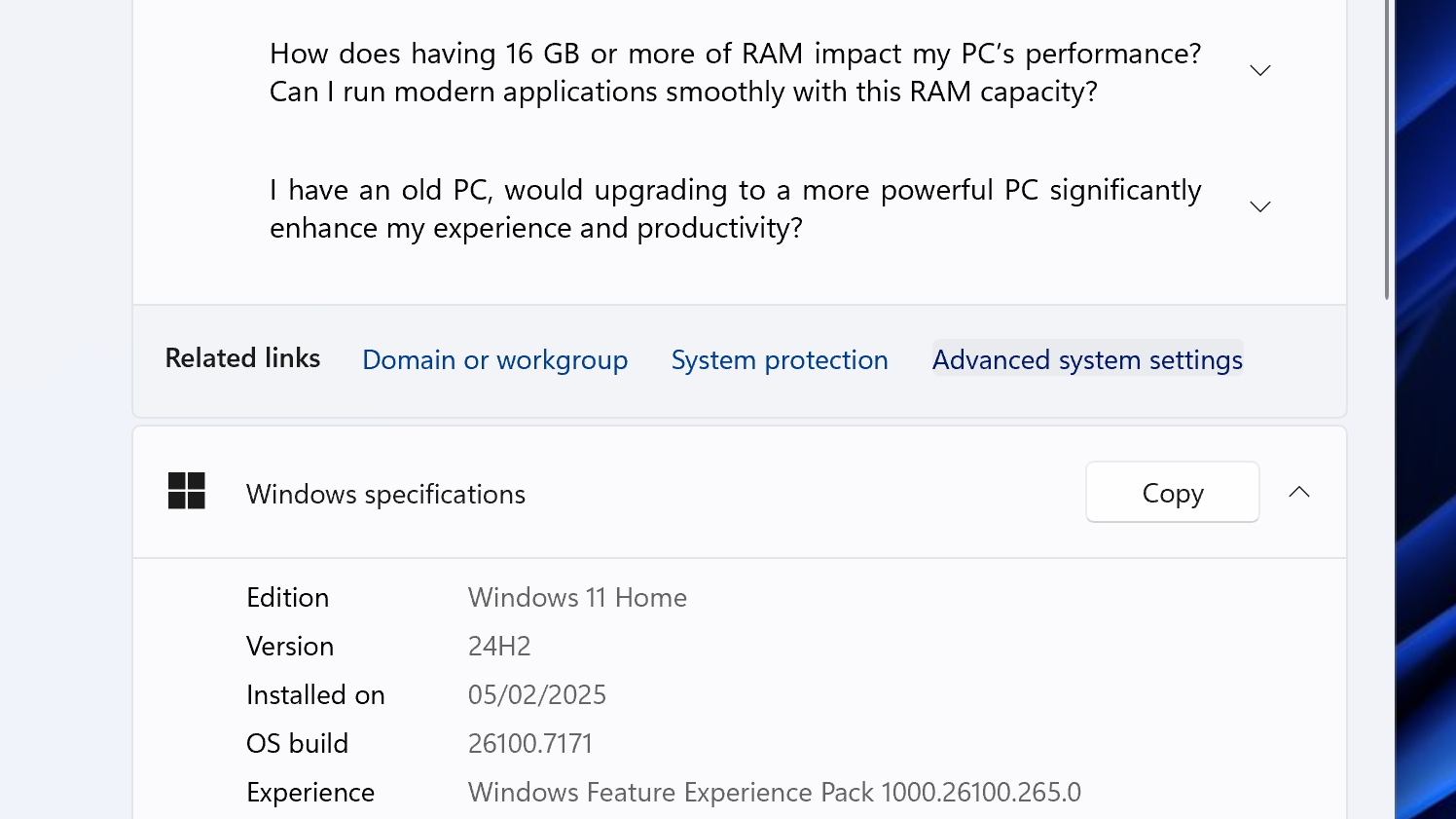The height and width of the screenshot is (819, 1456).
Task: Expand the old PC upgrade question
Action: pyautogui.click(x=1259, y=206)
